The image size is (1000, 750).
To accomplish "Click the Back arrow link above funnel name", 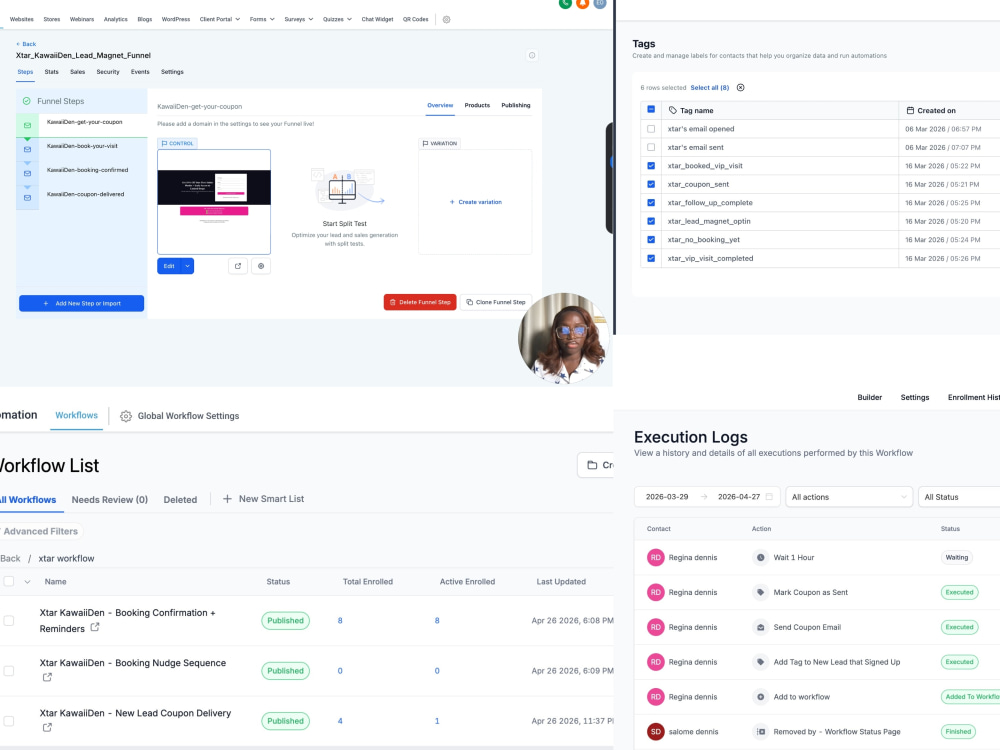I will (26, 44).
